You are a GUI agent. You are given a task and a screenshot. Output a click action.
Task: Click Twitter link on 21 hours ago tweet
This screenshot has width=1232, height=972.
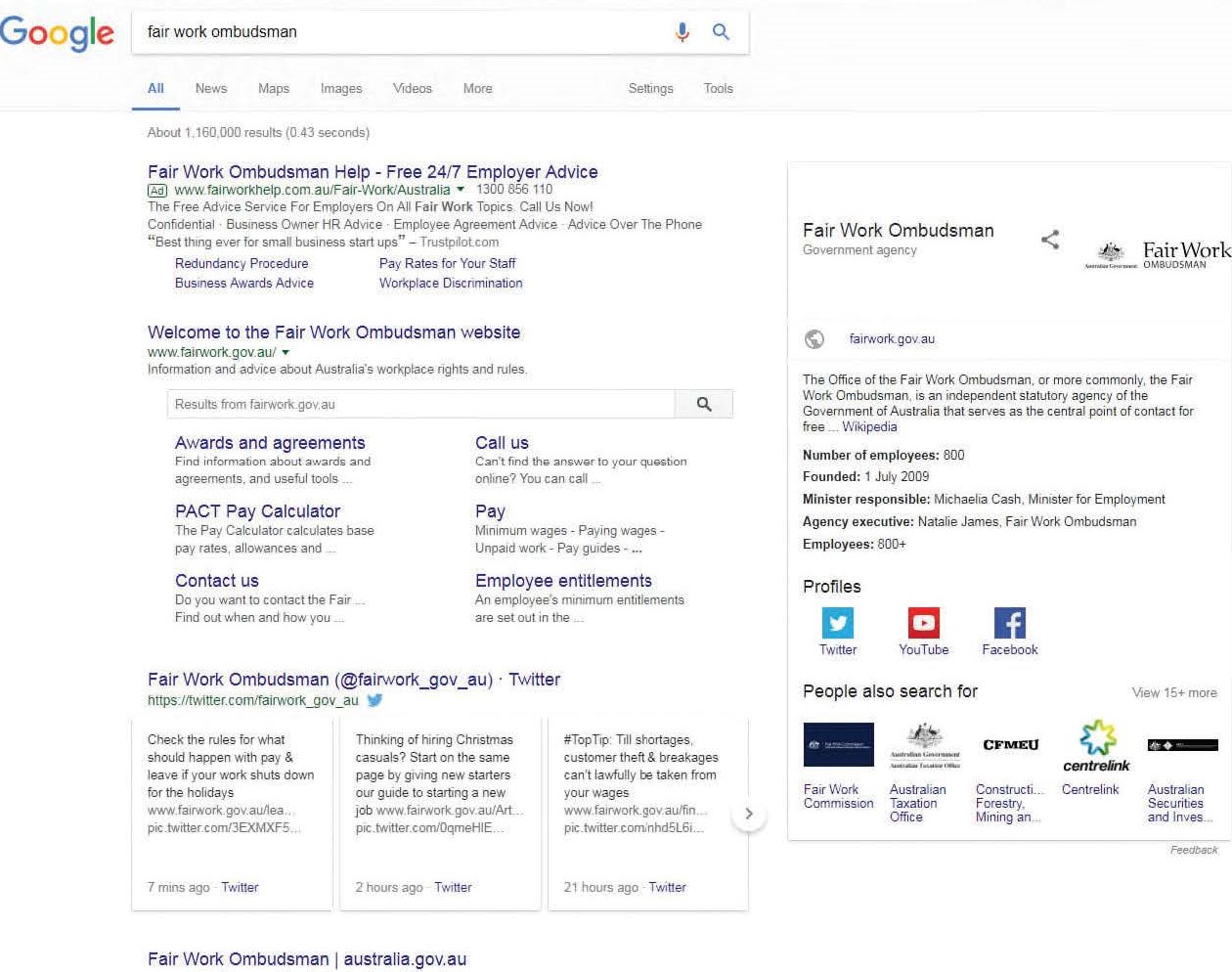(667, 888)
